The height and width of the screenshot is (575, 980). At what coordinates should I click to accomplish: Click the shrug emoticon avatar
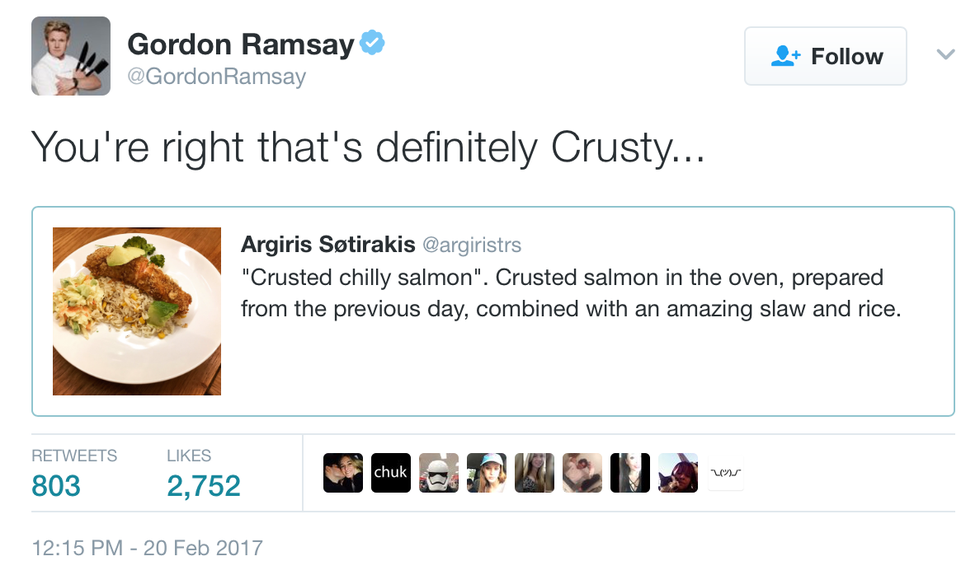pos(725,473)
